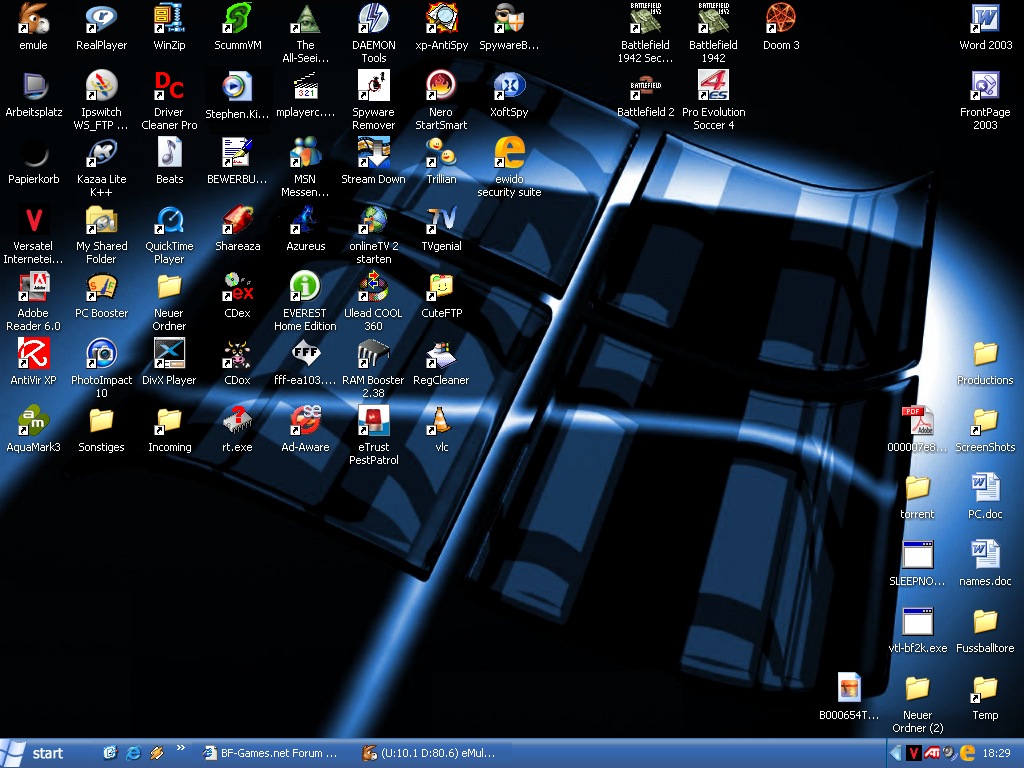1024x768 pixels.
Task: Select the vtl-bf2k.exe file
Action: pos(918,629)
